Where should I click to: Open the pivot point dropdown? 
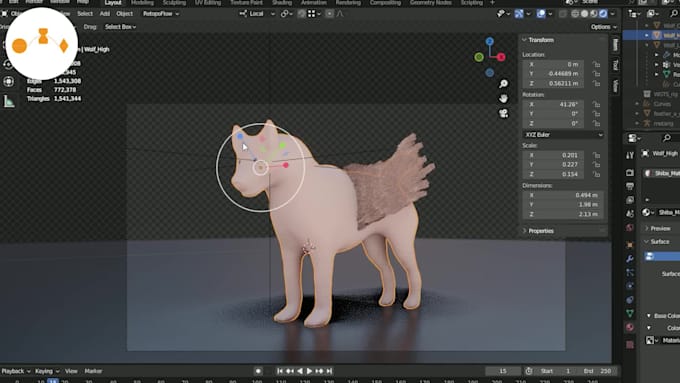click(286, 14)
